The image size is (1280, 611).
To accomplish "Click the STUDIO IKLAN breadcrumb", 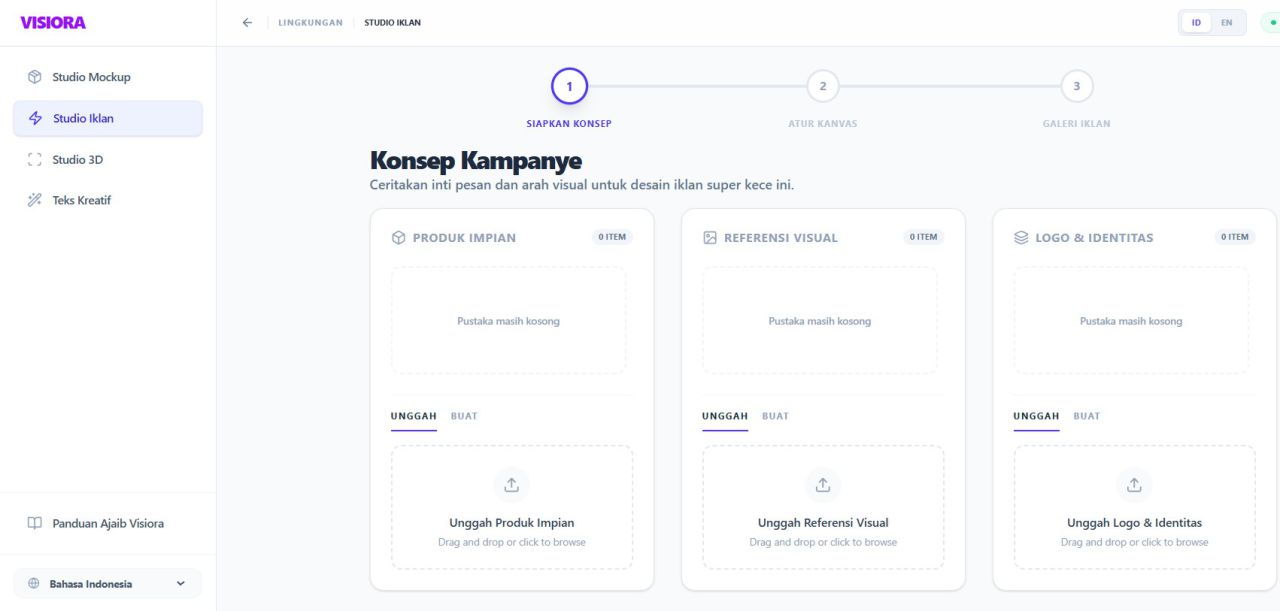I will point(393,22).
